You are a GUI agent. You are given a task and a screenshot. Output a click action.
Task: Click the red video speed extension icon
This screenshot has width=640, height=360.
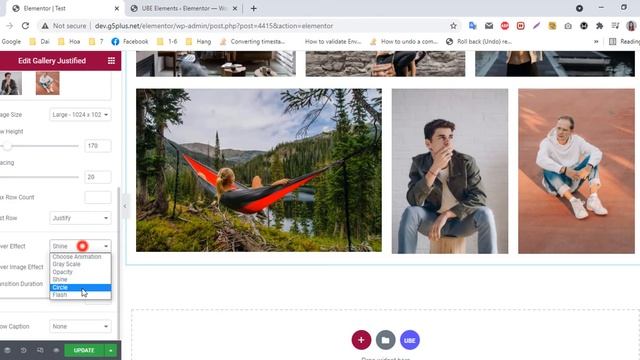click(x=520, y=26)
